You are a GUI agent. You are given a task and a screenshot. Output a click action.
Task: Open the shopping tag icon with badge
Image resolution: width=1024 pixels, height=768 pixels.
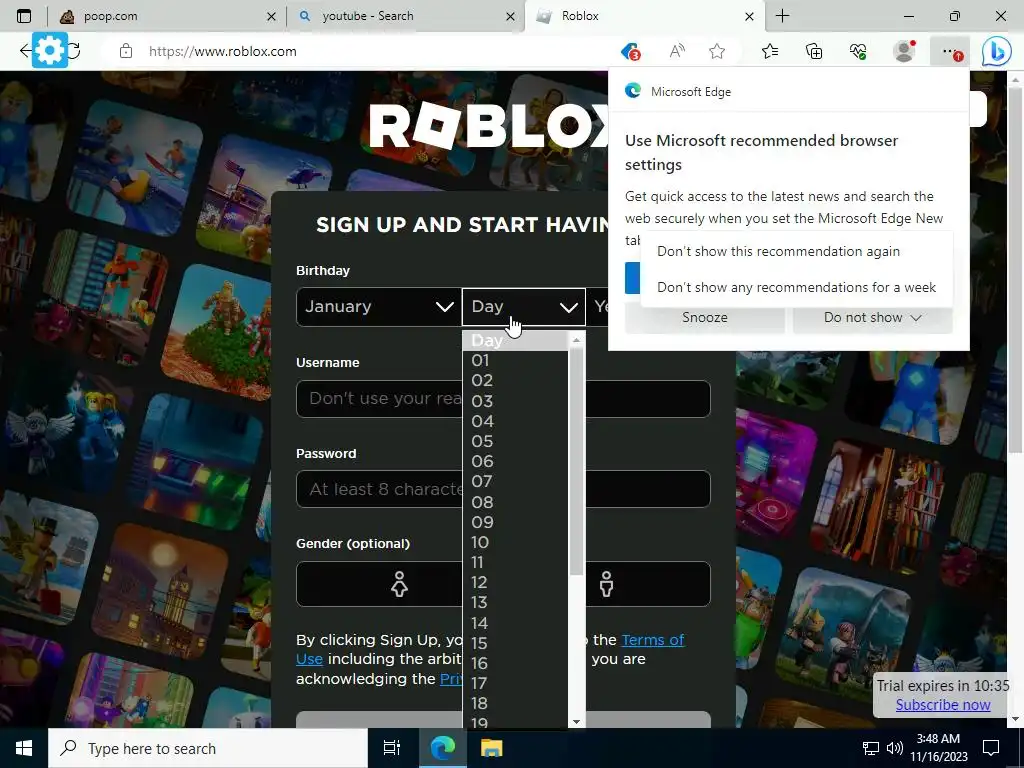[x=630, y=51]
